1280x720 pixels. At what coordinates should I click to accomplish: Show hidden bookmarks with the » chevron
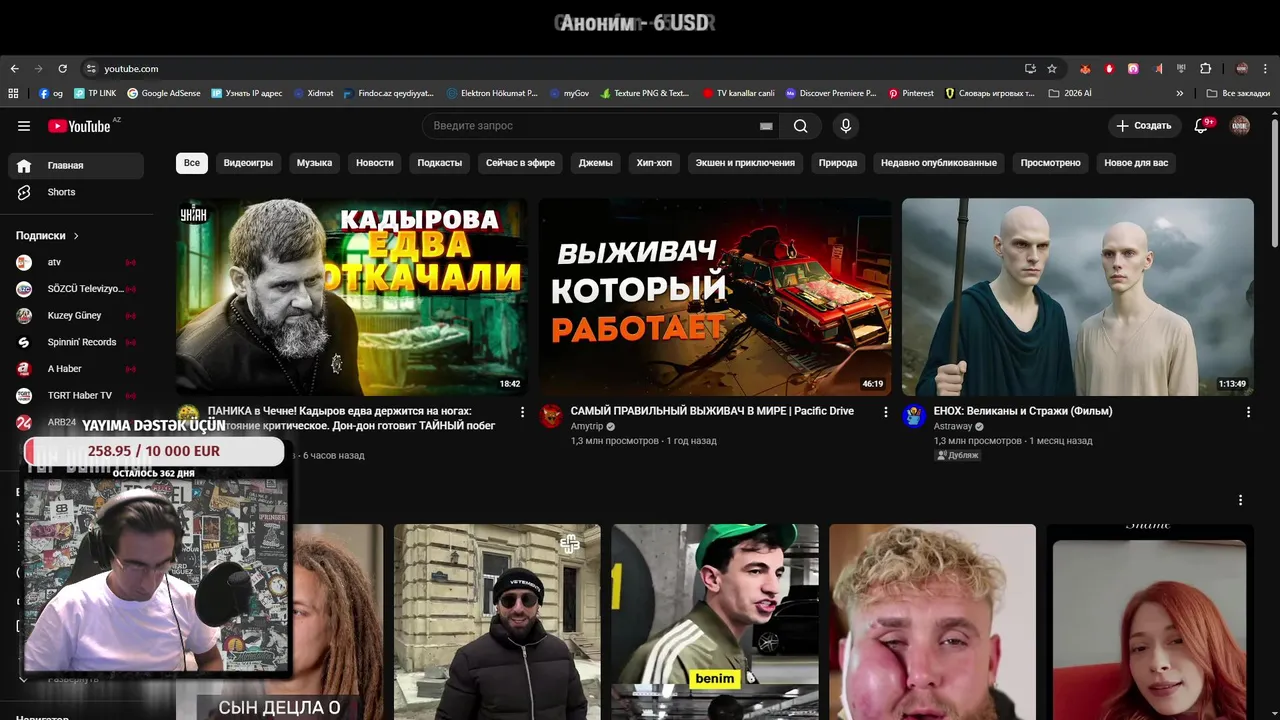(x=1180, y=93)
